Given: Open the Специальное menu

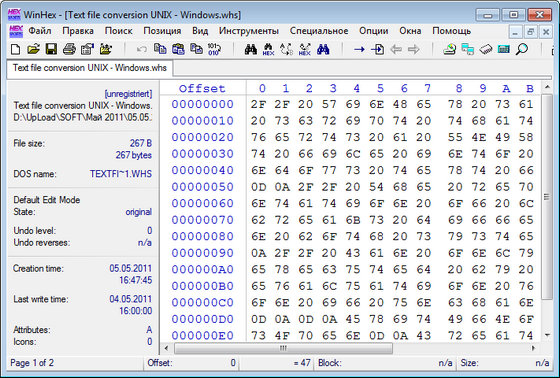Looking at the screenshot, I should click(319, 31).
